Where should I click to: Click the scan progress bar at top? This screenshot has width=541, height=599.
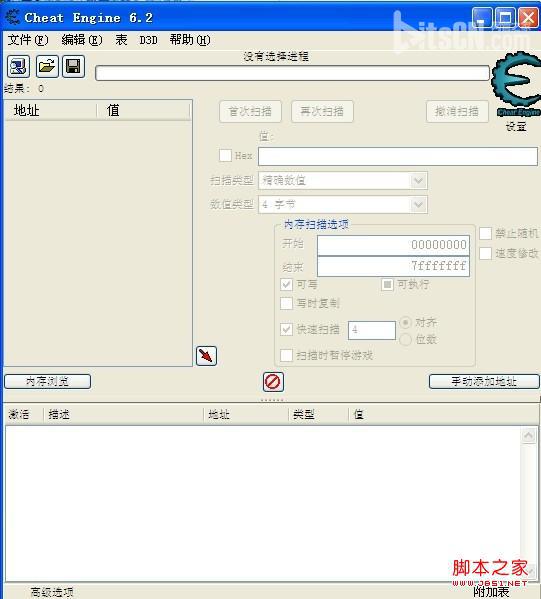click(x=292, y=73)
